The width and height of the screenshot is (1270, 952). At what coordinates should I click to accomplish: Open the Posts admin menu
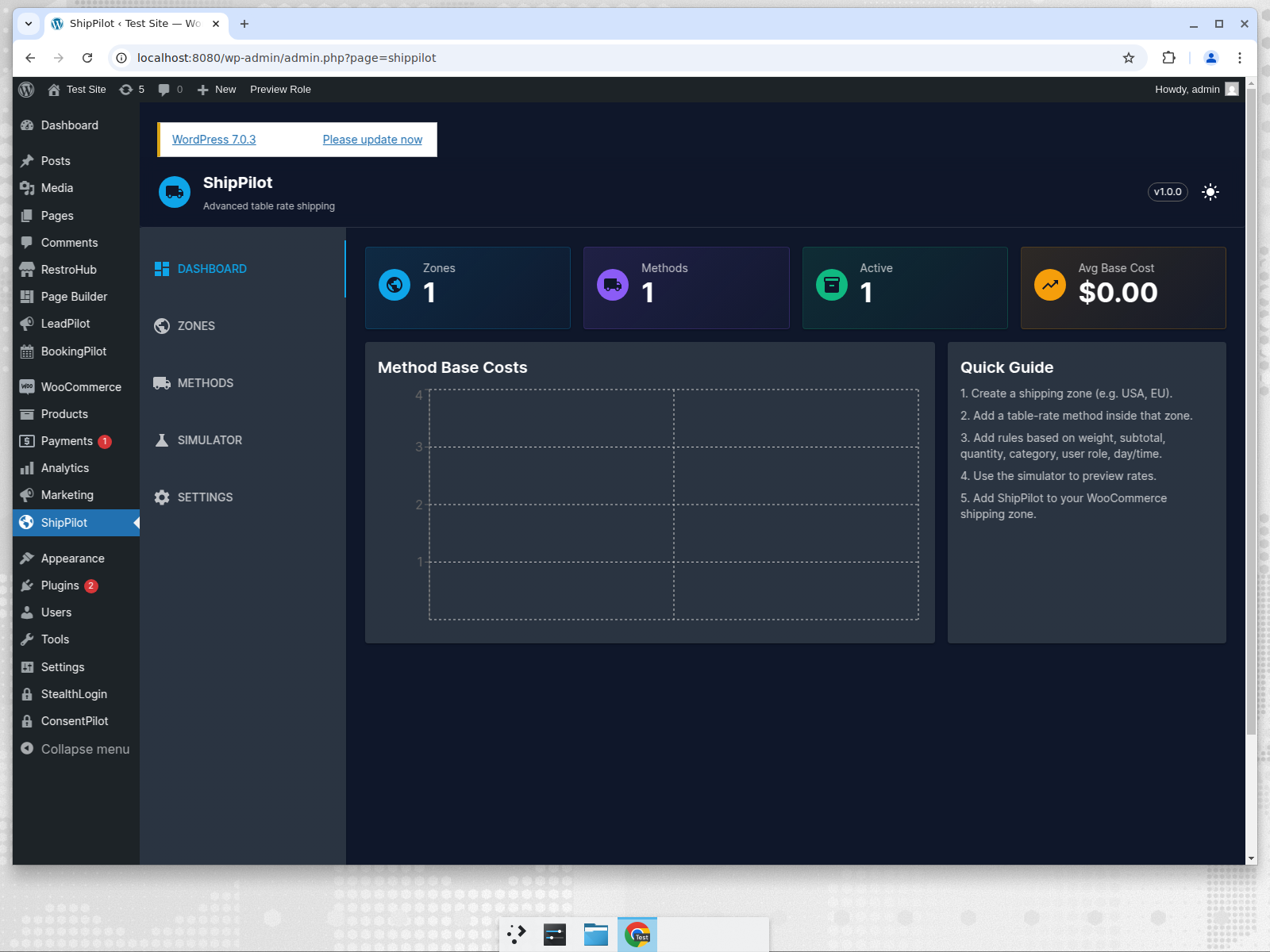[76, 161]
